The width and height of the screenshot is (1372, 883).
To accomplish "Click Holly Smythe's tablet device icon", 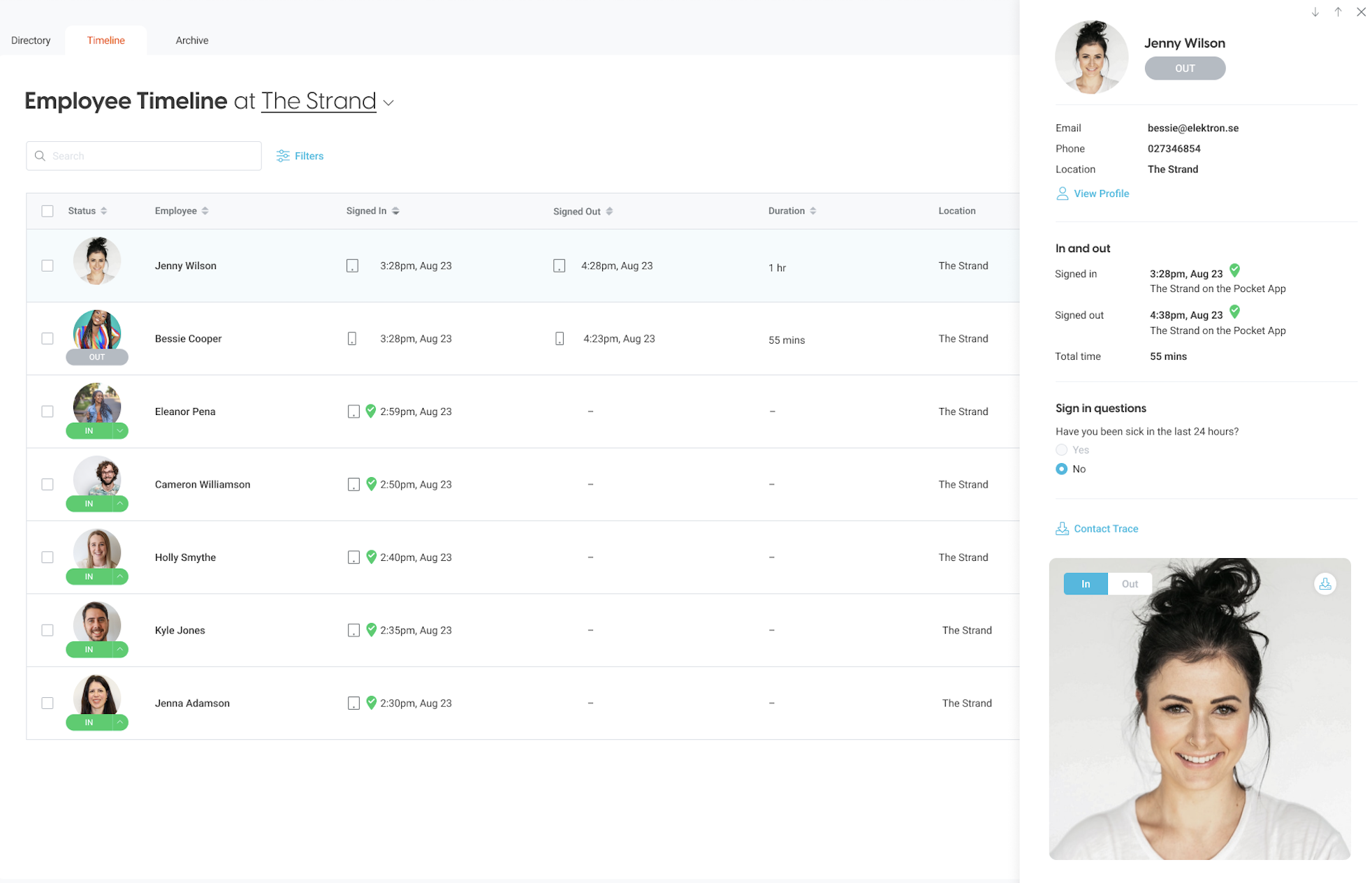I will [x=353, y=557].
